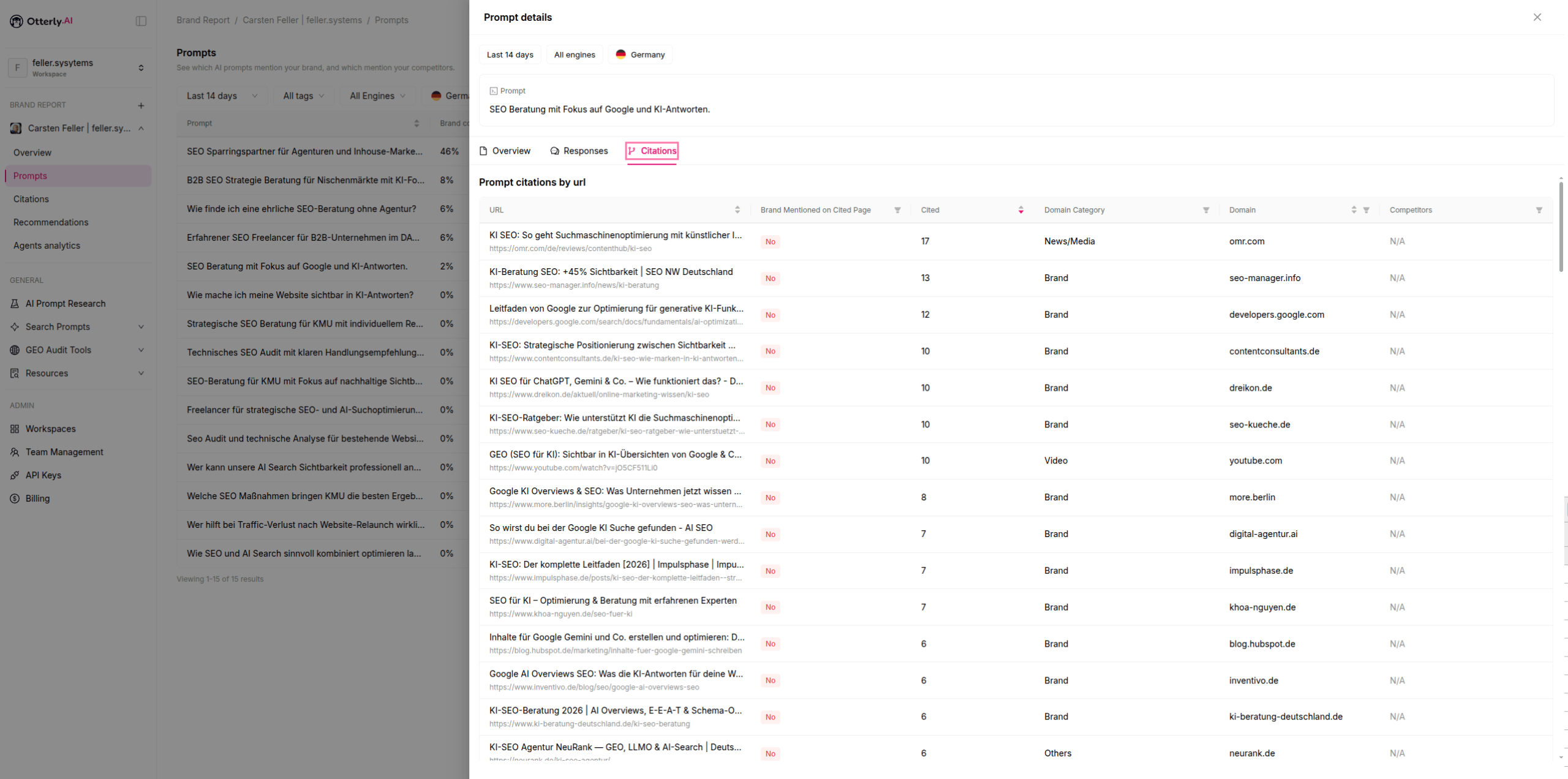This screenshot has width=1568, height=779.
Task: Open the youtube.com watch URL link
Action: point(573,468)
